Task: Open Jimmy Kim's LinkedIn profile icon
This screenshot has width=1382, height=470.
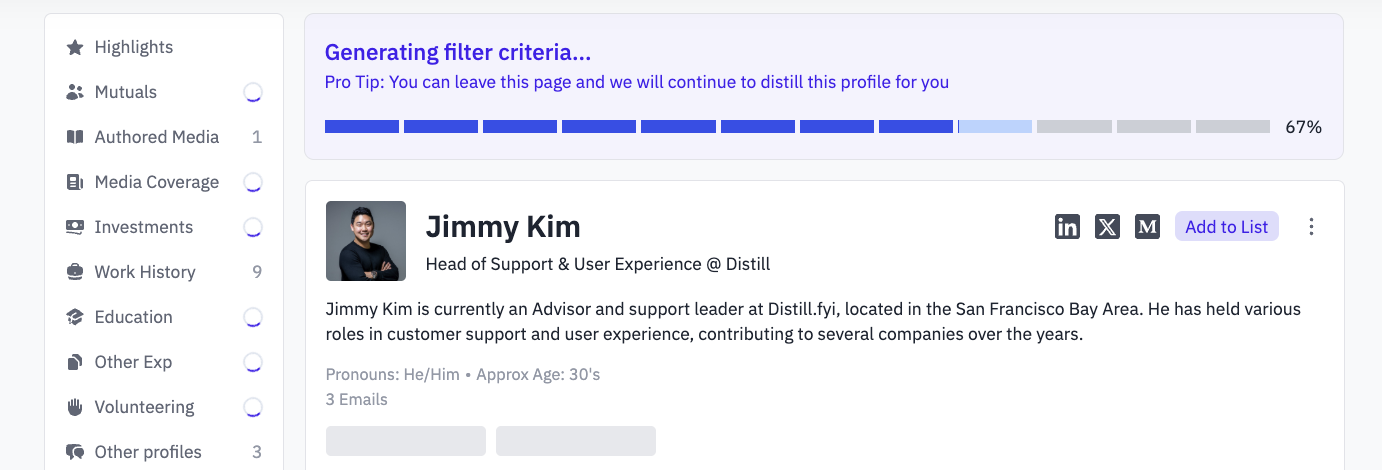Action: [1067, 227]
